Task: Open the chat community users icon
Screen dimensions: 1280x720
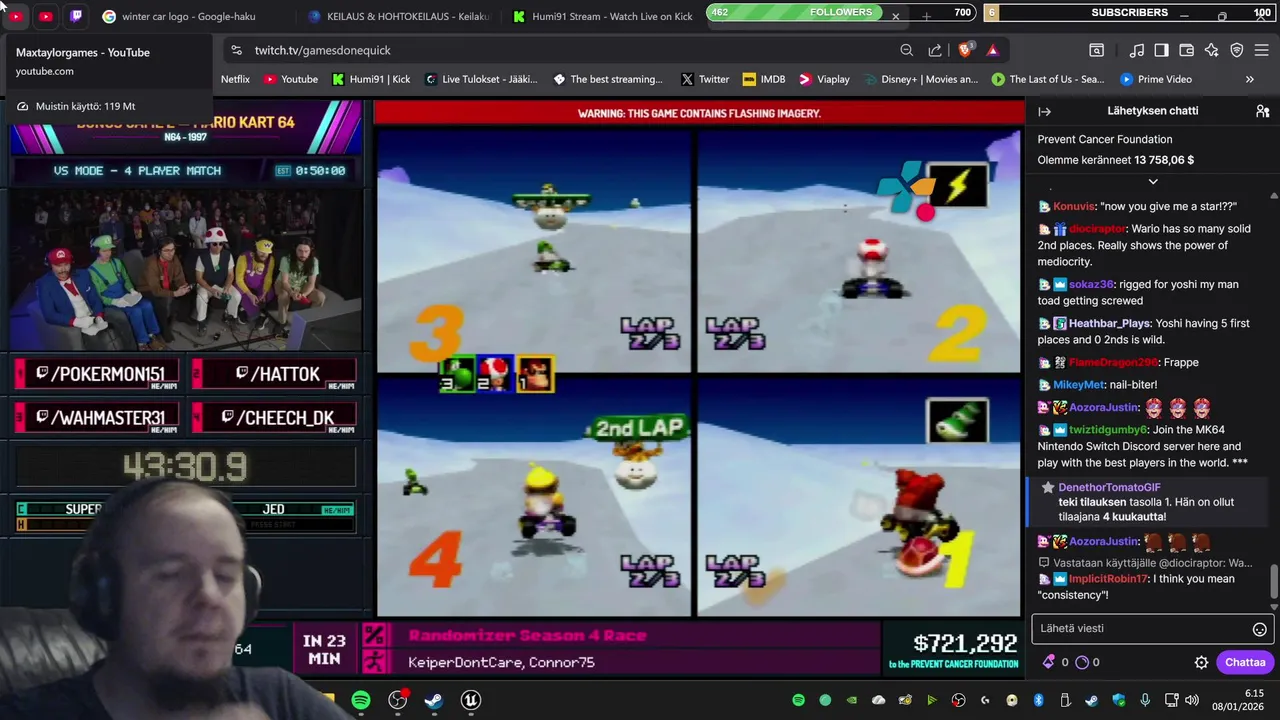Action: [1262, 111]
